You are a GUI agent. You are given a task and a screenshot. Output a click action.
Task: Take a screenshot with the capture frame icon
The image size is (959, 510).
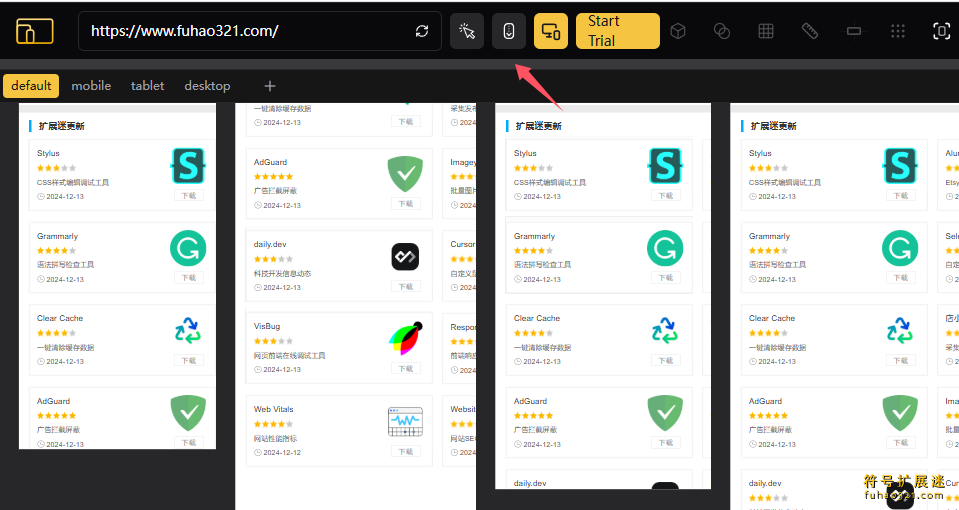click(x=941, y=31)
